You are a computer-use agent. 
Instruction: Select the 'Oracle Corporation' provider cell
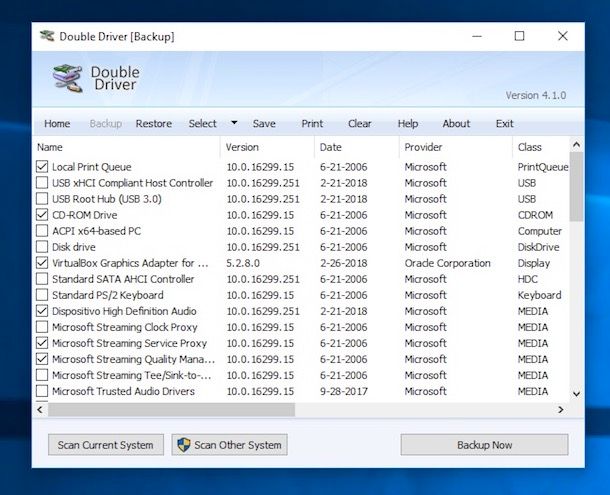[447, 263]
